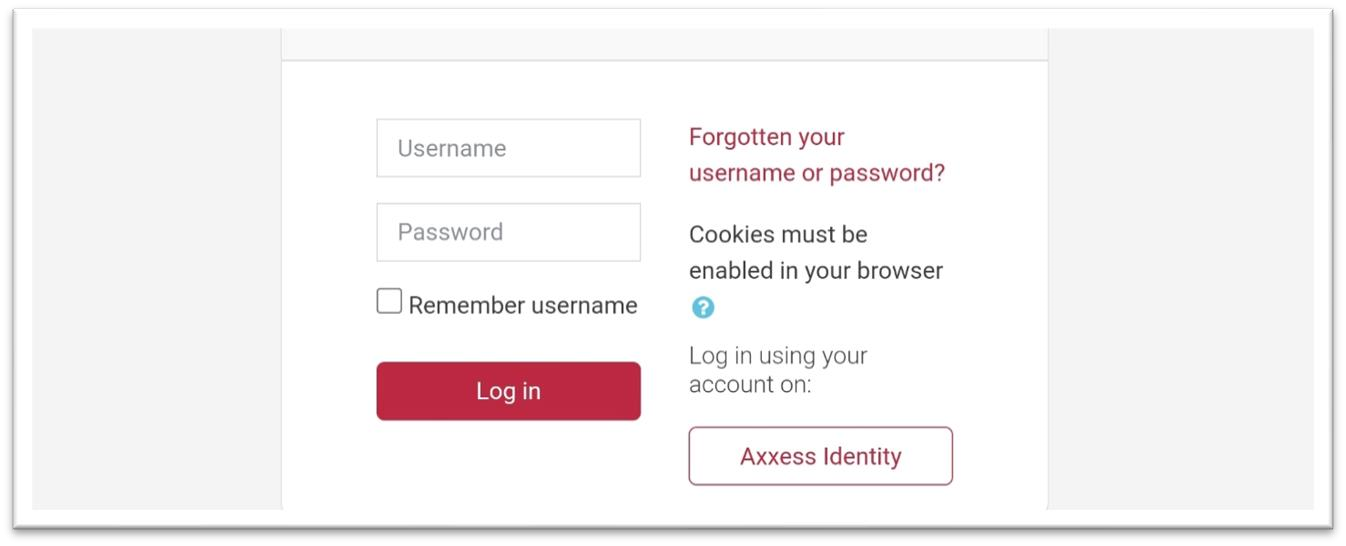Click the red Log in button
This screenshot has height=546, width=1346.
[508, 391]
